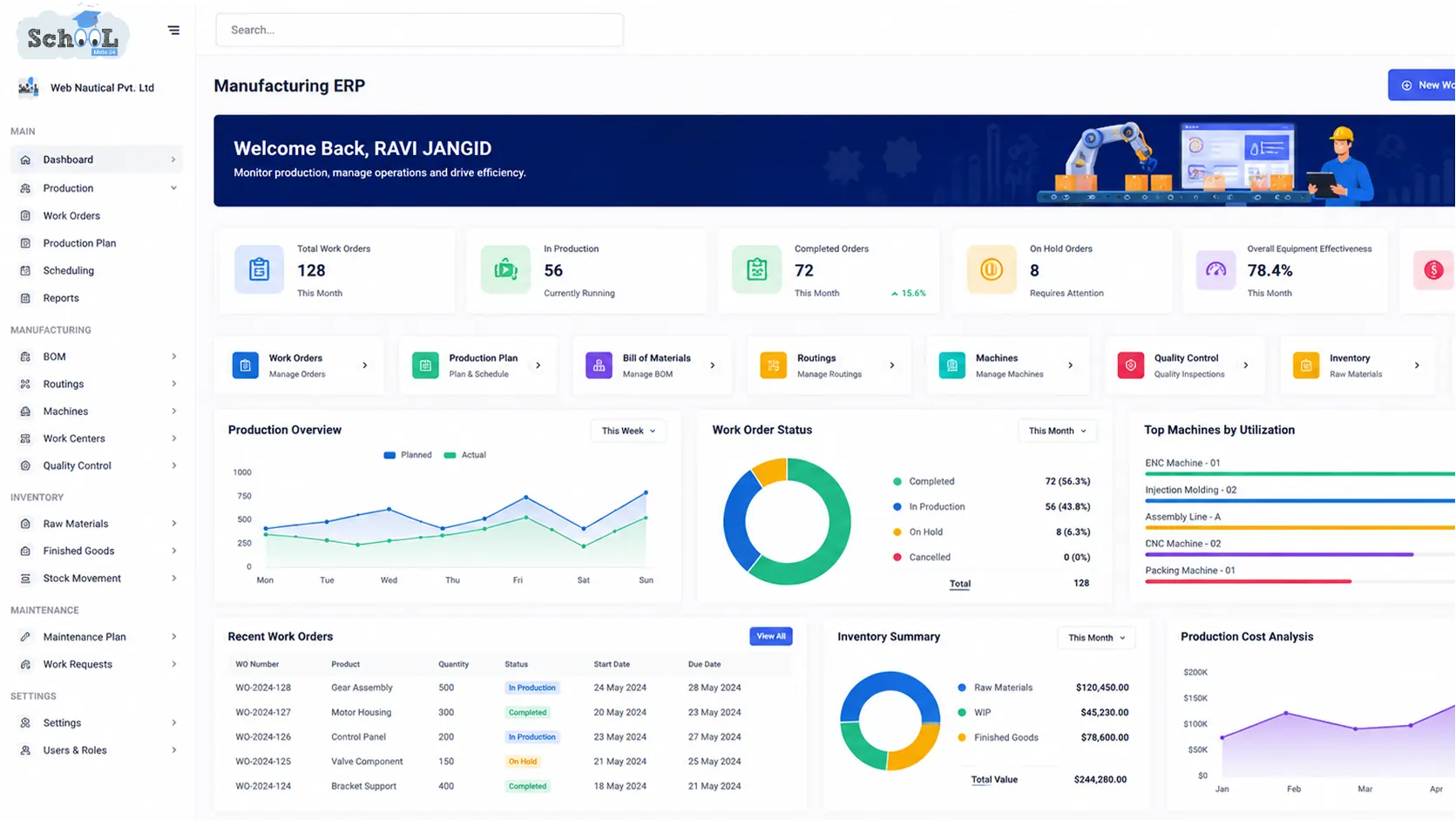Open the This Week dropdown in Production Overview

click(628, 430)
